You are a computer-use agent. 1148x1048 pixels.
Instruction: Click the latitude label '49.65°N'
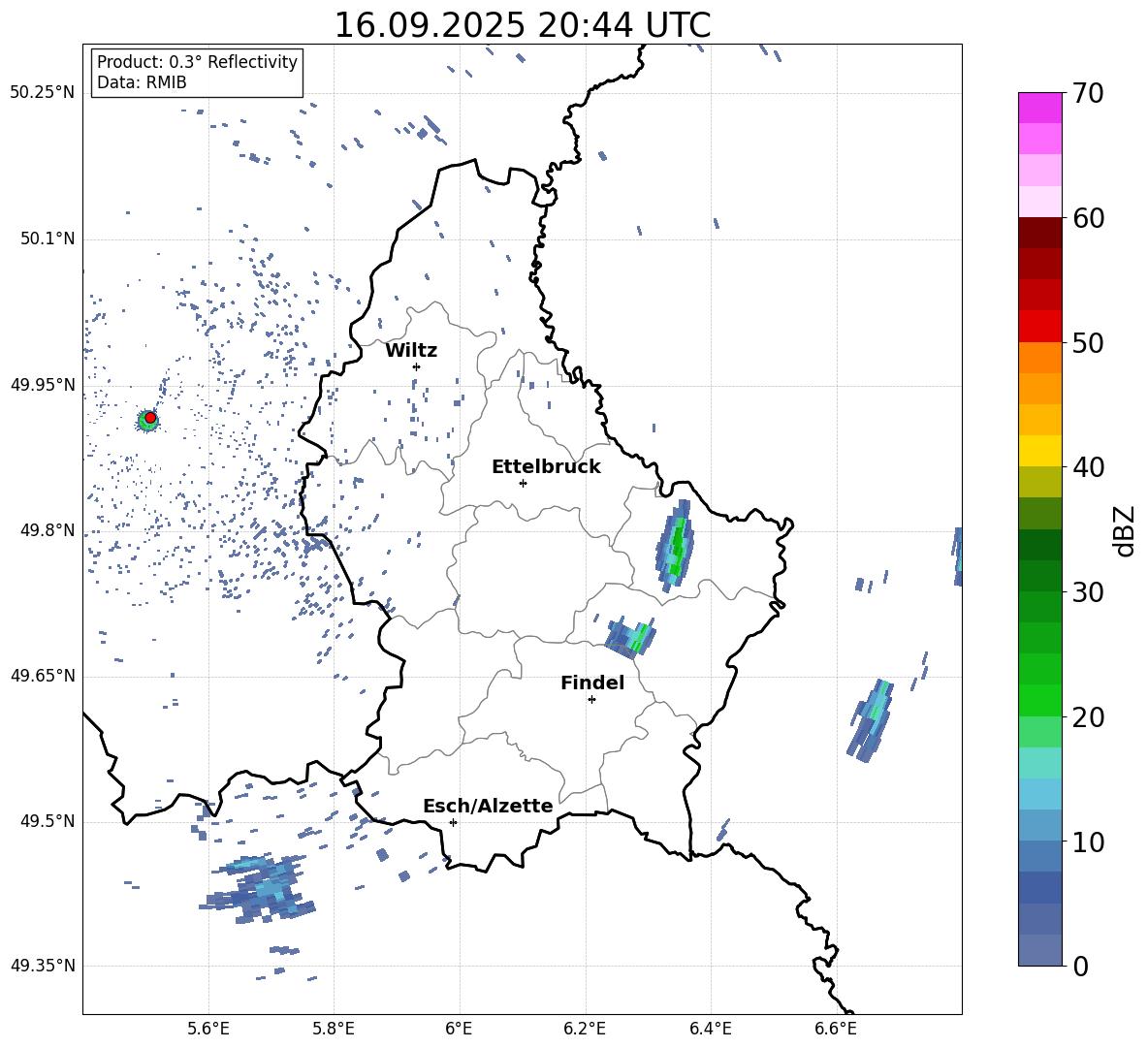pos(43,677)
